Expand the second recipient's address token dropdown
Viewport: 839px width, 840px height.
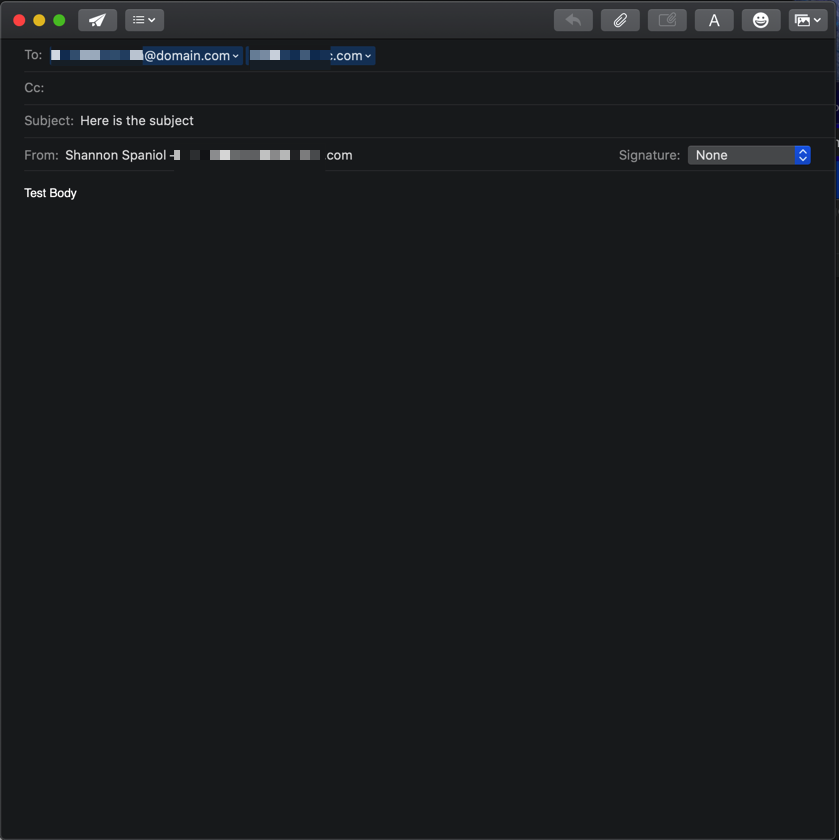click(366, 55)
